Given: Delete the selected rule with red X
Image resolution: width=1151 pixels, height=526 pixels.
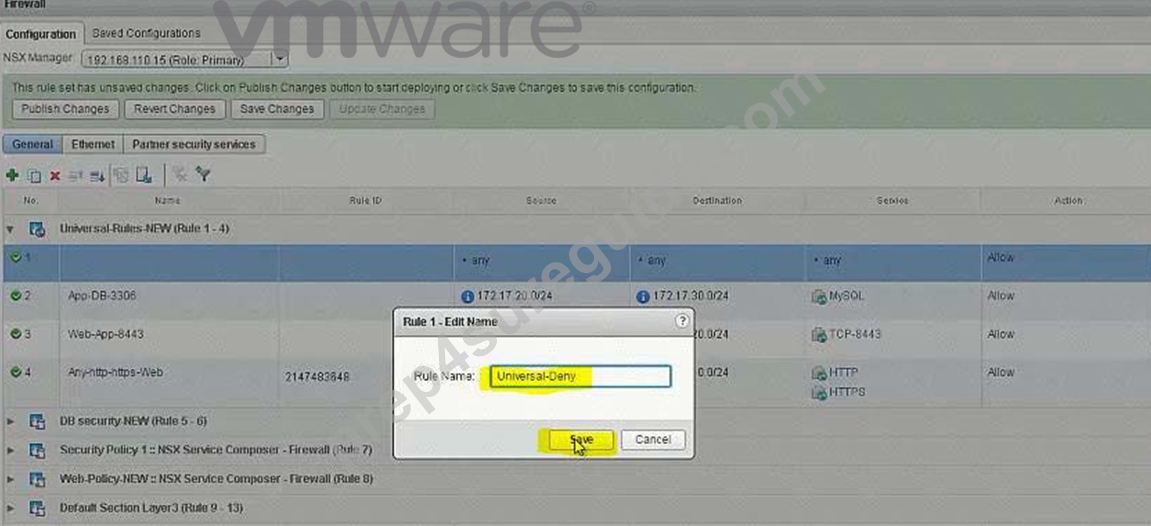Looking at the screenshot, I should (x=55, y=175).
